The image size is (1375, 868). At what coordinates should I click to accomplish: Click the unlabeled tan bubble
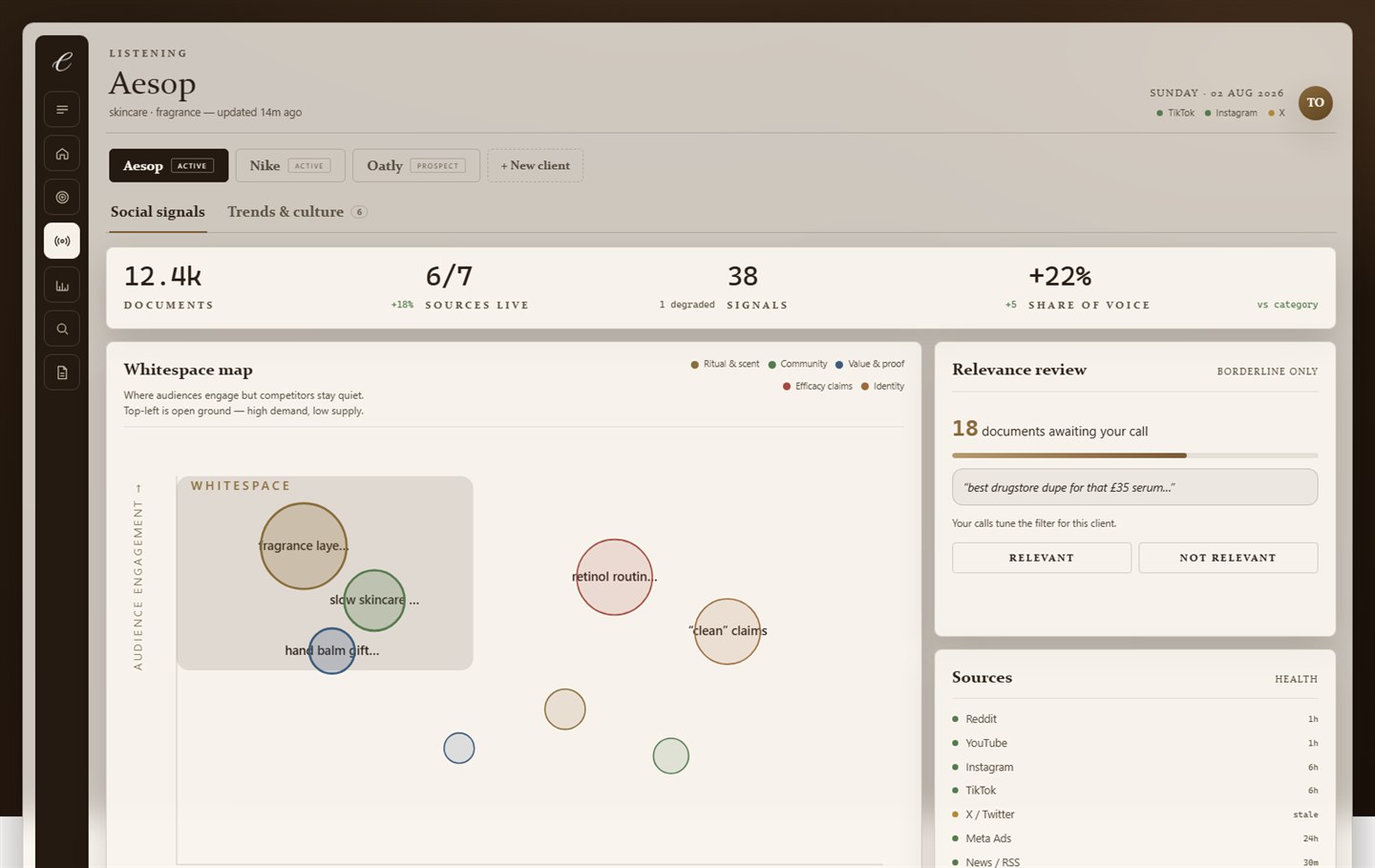pyautogui.click(x=564, y=709)
